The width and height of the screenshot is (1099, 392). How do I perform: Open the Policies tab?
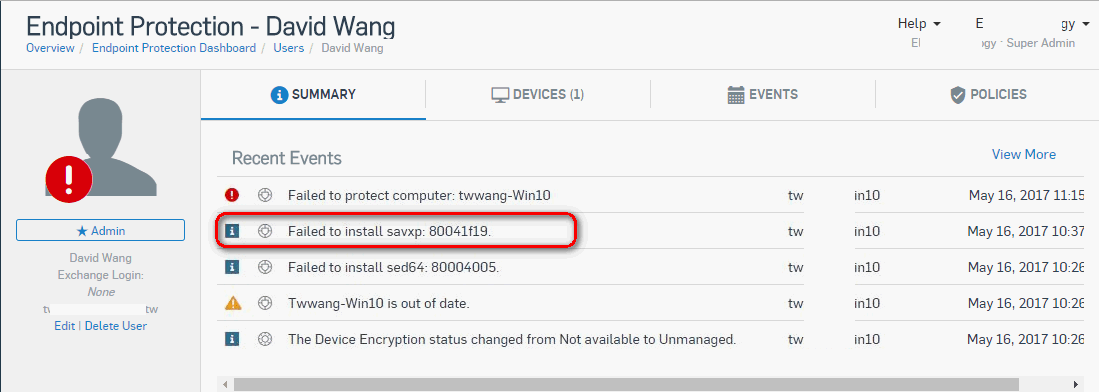[x=988, y=95]
